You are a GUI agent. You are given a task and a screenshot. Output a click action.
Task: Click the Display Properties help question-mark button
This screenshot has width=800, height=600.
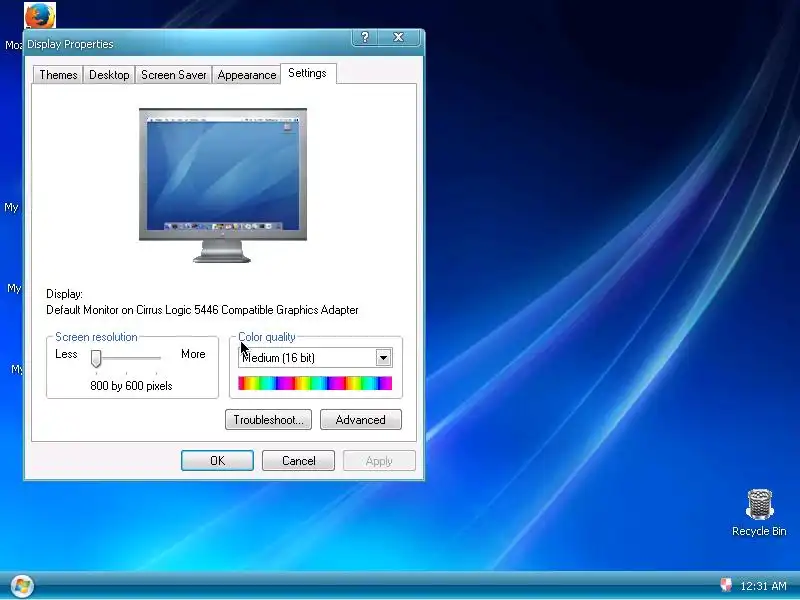point(365,37)
